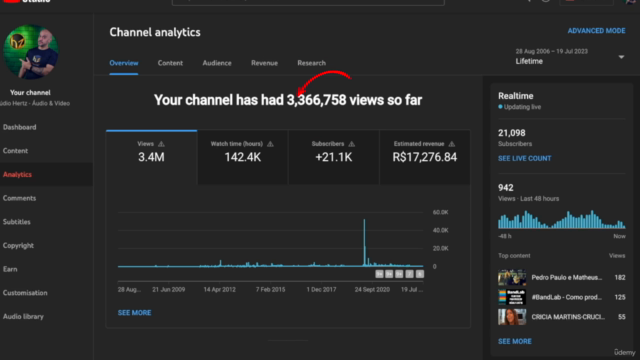640x360 pixels.
Task: Click the Channel analytics page title
Action: tap(155, 32)
